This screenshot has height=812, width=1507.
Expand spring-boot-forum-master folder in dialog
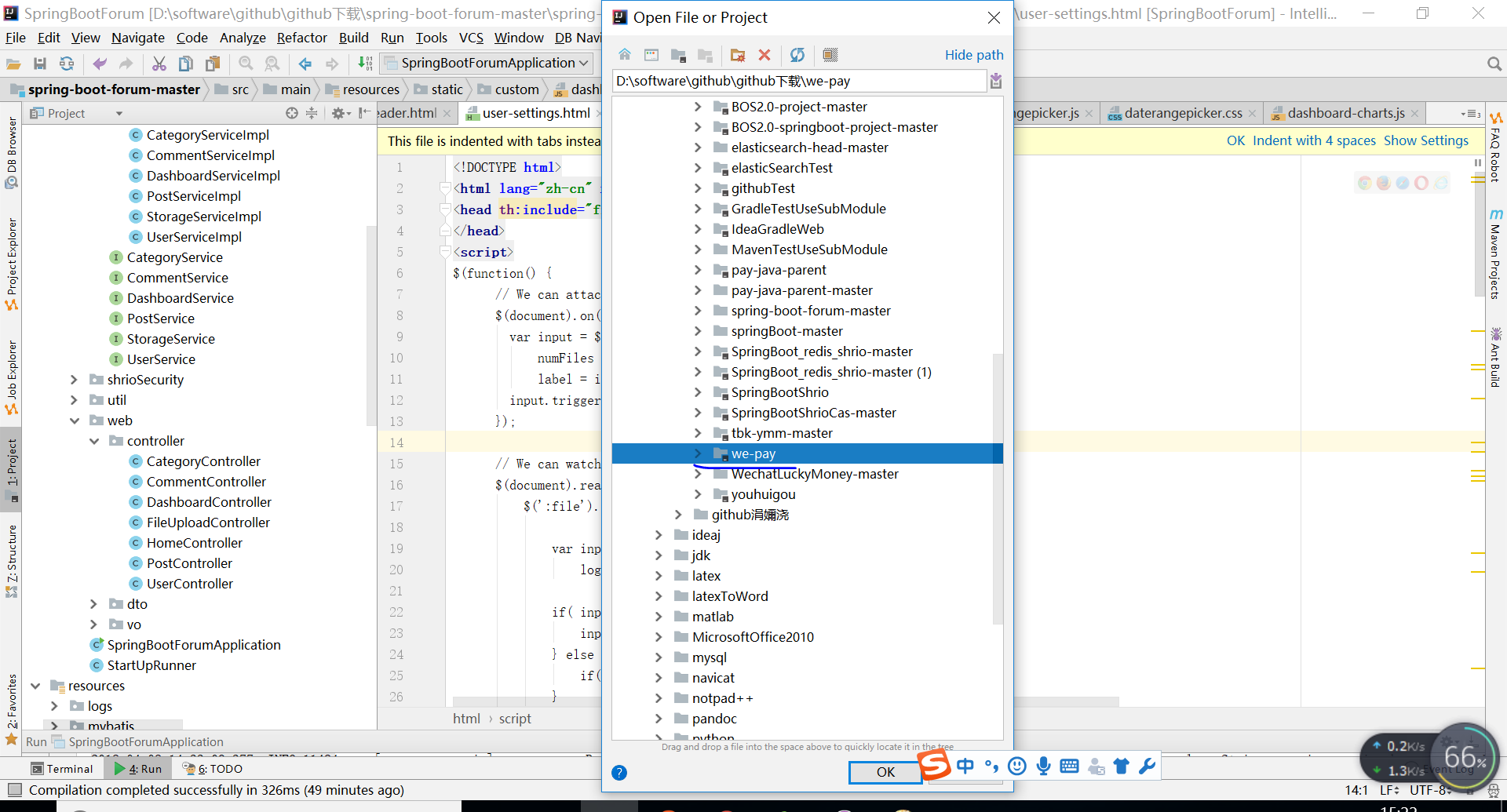point(698,311)
